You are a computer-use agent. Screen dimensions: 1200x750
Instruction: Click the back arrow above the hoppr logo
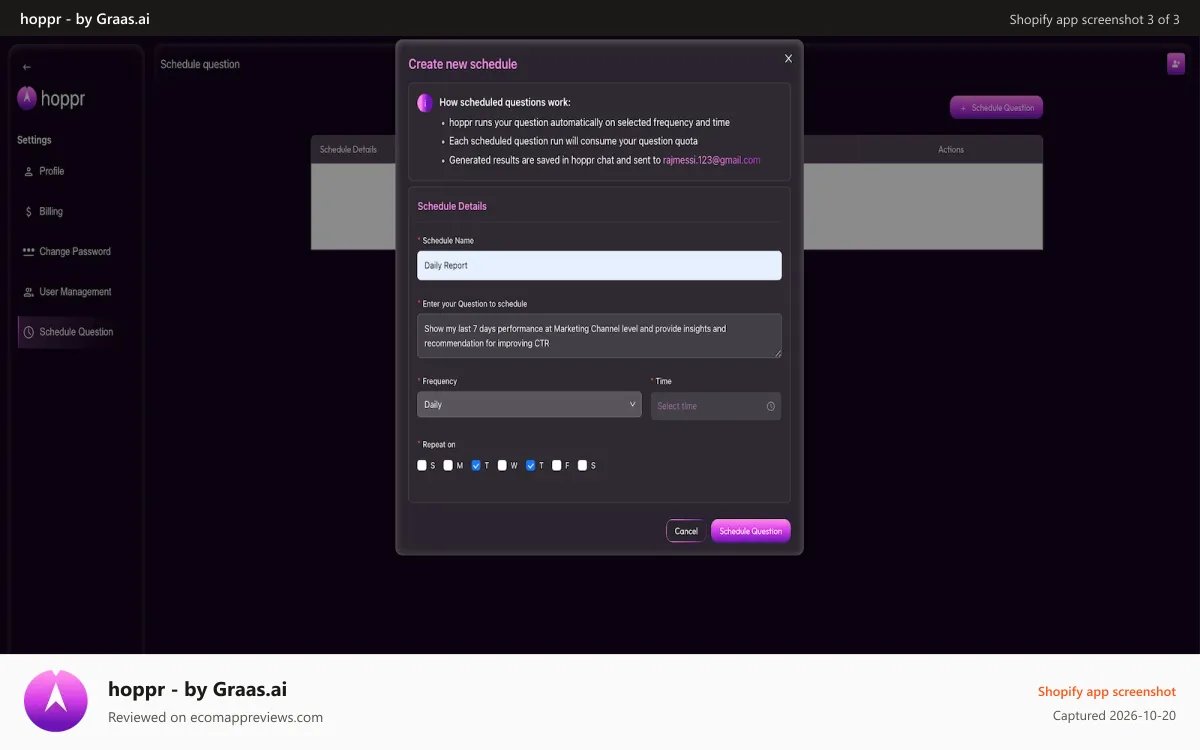[x=27, y=67]
